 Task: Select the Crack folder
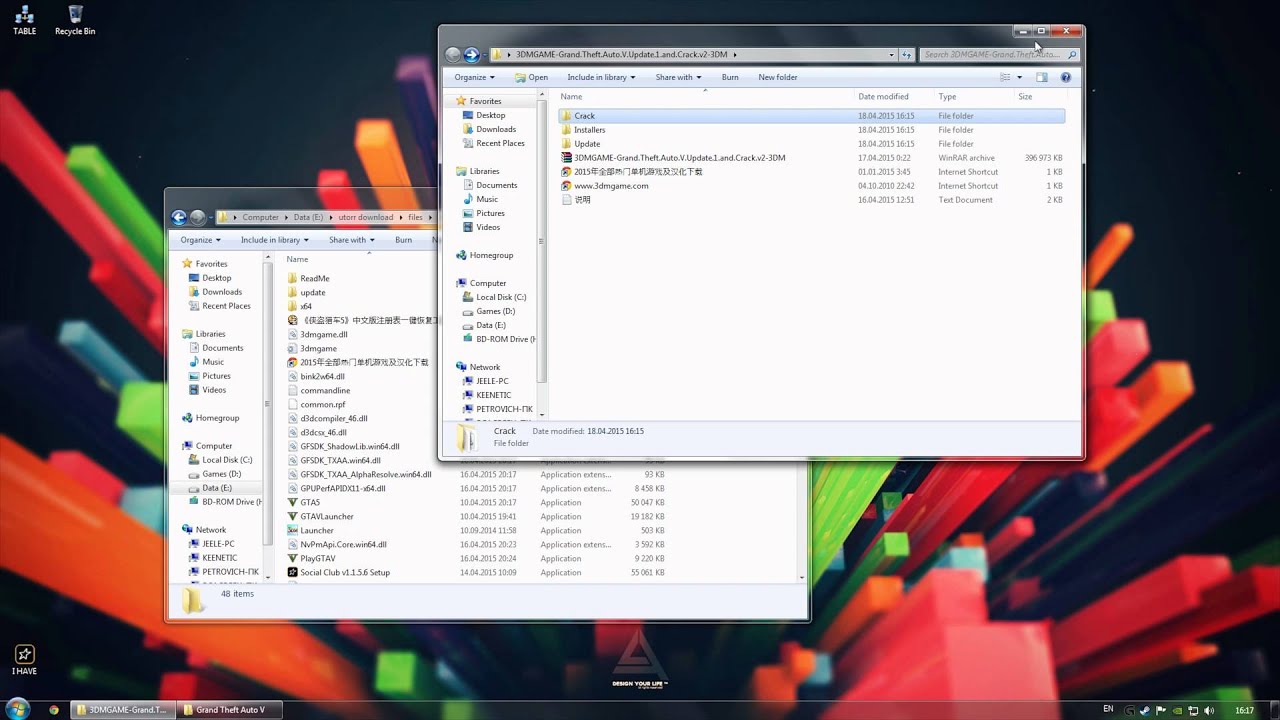pyautogui.click(x=811, y=116)
